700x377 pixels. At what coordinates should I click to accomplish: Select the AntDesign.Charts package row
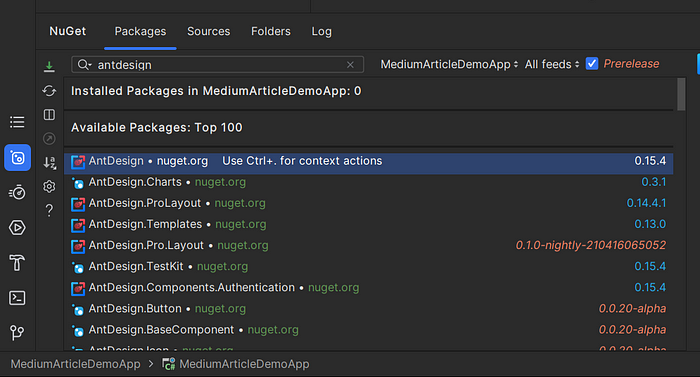click(368, 182)
